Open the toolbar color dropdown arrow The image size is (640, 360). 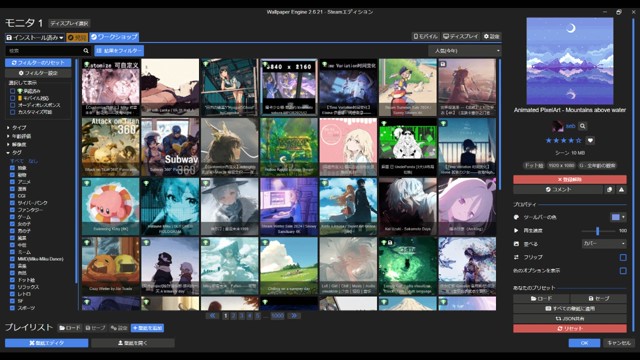pyautogui.click(x=623, y=217)
